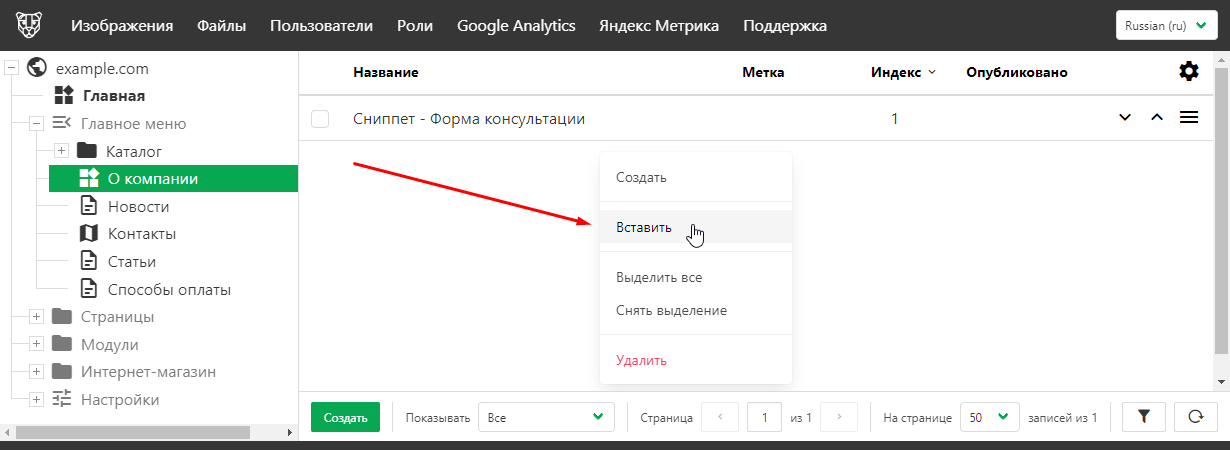Open Яндекс Метрика in the top navigation
Screen dimensions: 1230x450
point(658,26)
